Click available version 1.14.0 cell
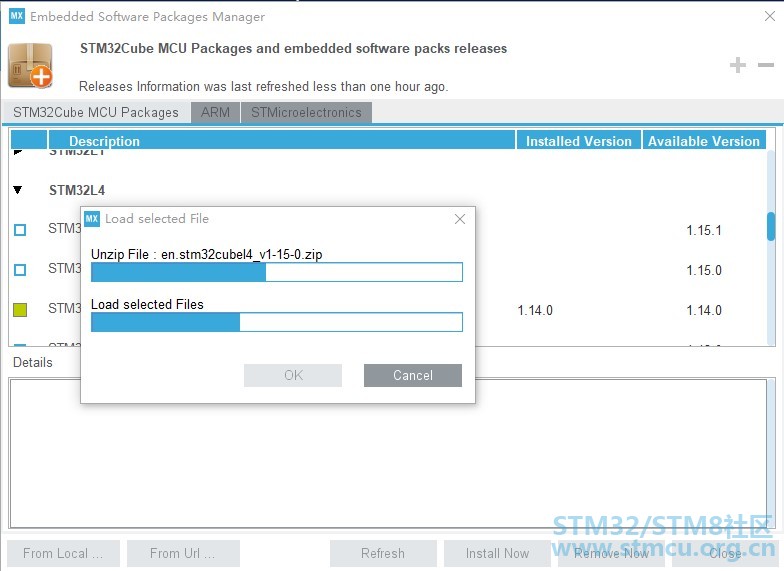 coord(704,310)
